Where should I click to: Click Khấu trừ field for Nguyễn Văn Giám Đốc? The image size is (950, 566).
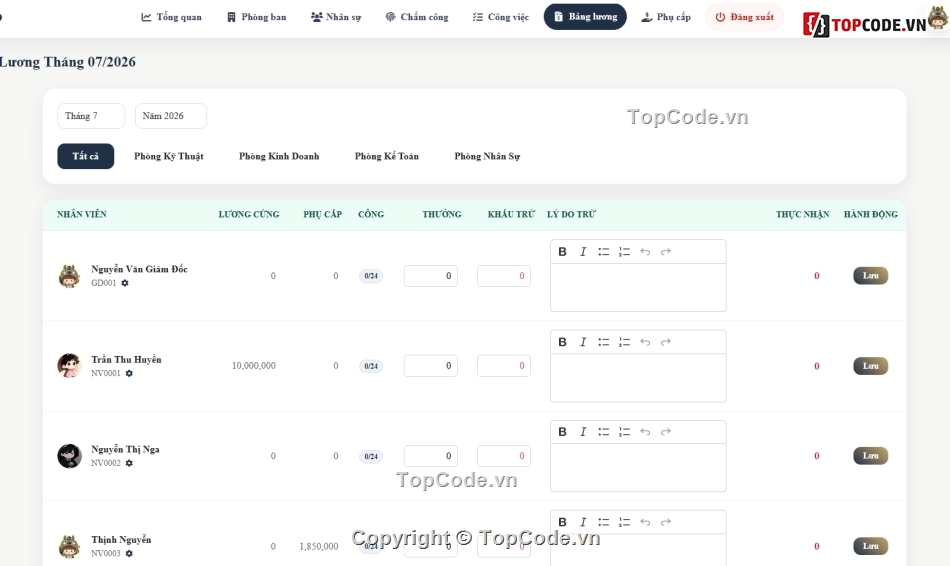504,276
